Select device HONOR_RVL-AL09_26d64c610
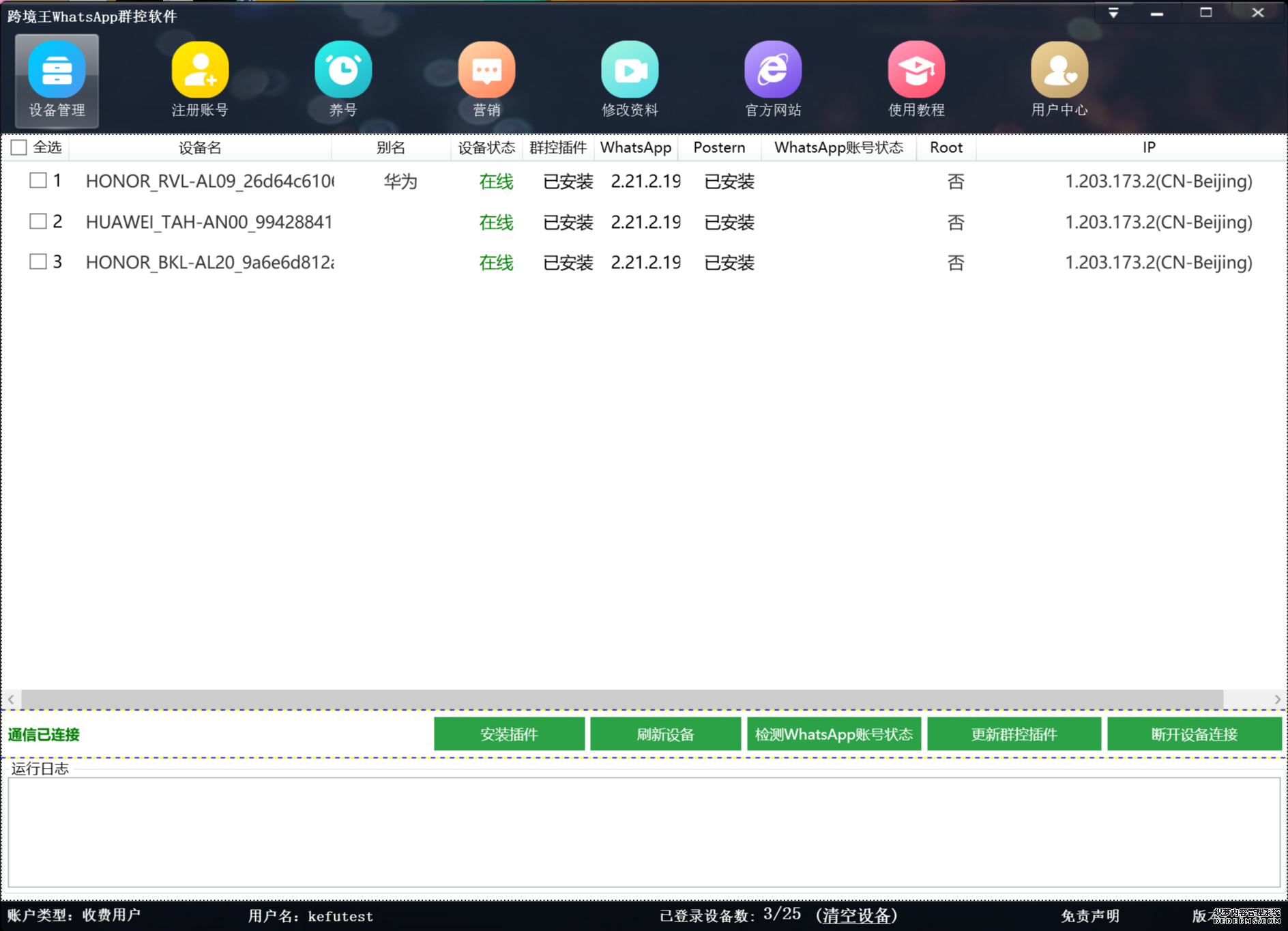 [209, 182]
